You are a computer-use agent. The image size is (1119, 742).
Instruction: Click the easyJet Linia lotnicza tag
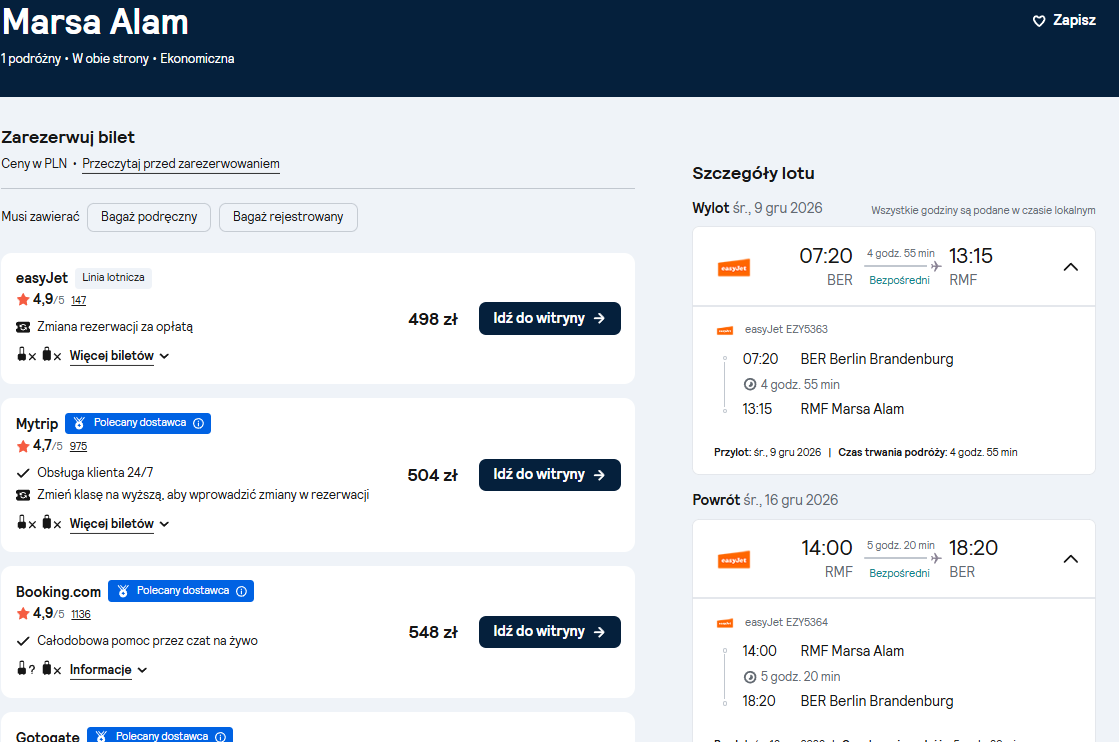[x=113, y=278]
